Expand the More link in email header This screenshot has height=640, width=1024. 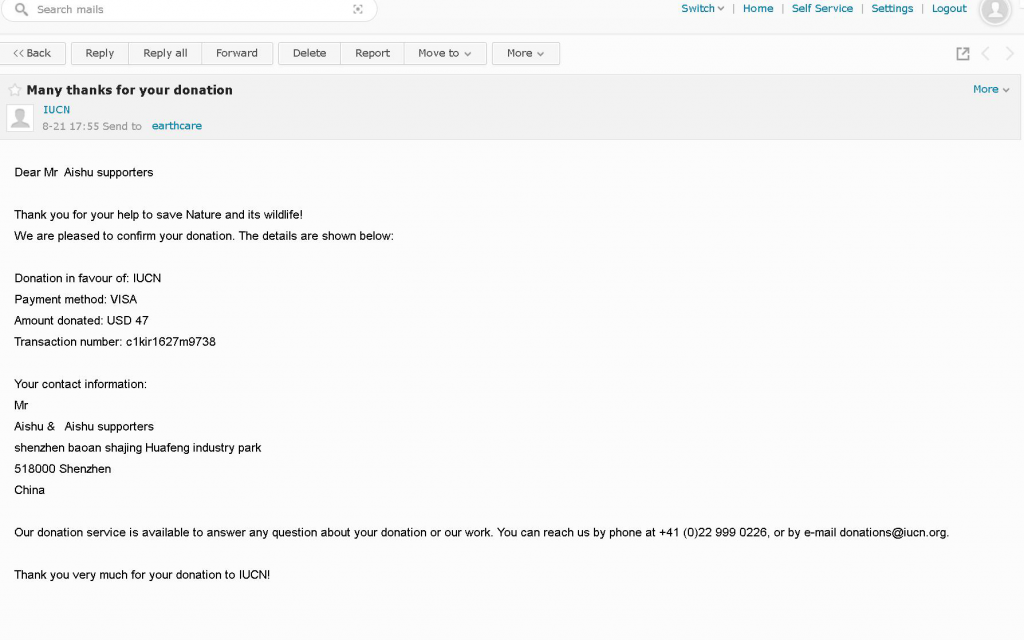tap(990, 90)
